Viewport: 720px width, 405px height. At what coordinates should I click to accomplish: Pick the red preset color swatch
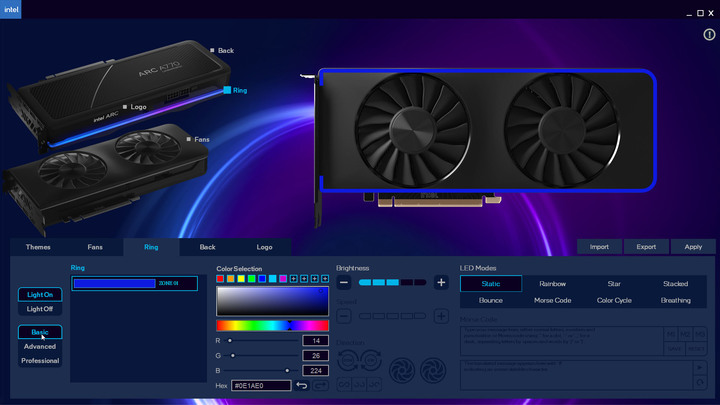pyautogui.click(x=220, y=279)
